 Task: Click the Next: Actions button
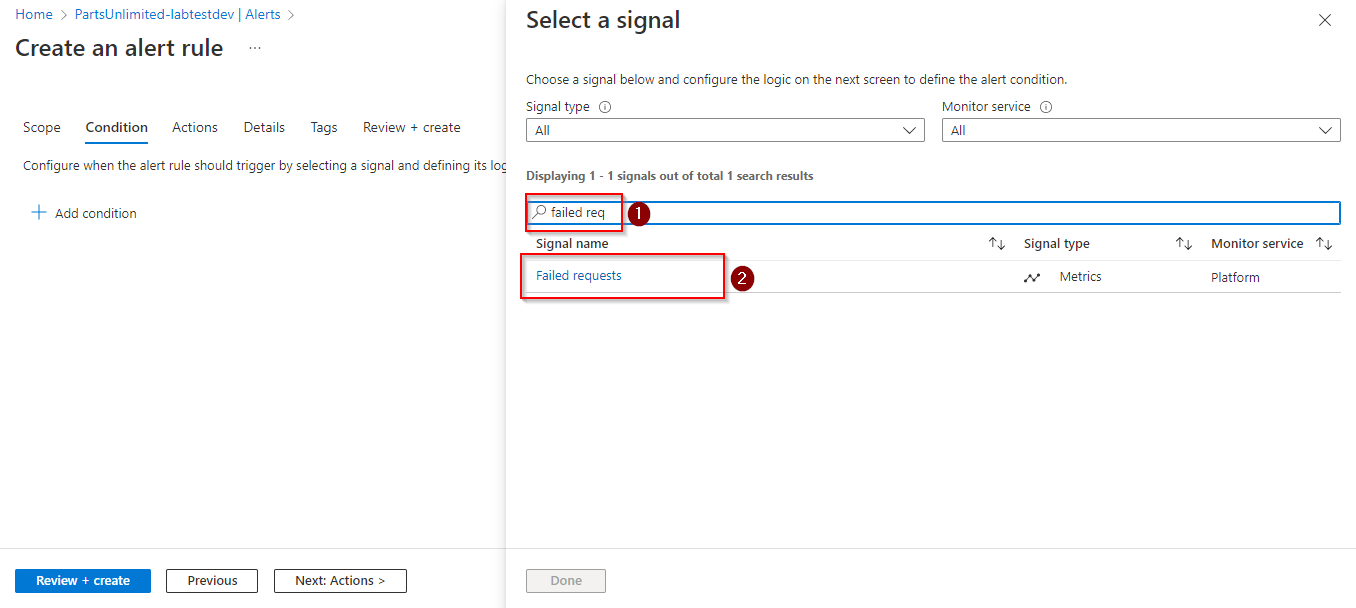(x=340, y=581)
